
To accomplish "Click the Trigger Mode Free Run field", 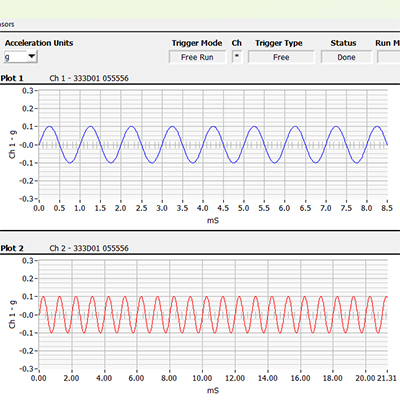I will (197, 57).
